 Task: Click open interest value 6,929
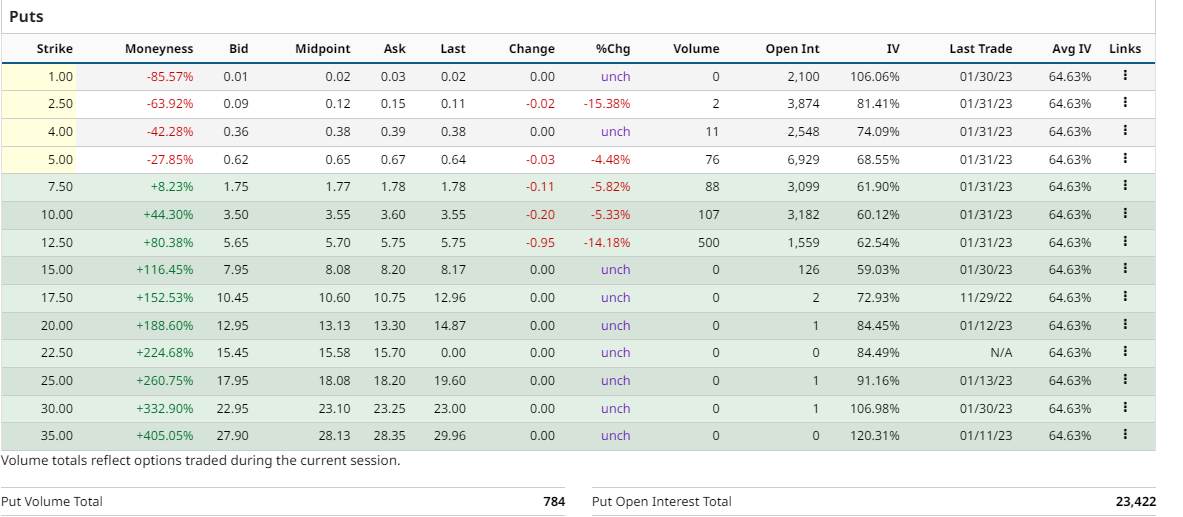click(804, 159)
